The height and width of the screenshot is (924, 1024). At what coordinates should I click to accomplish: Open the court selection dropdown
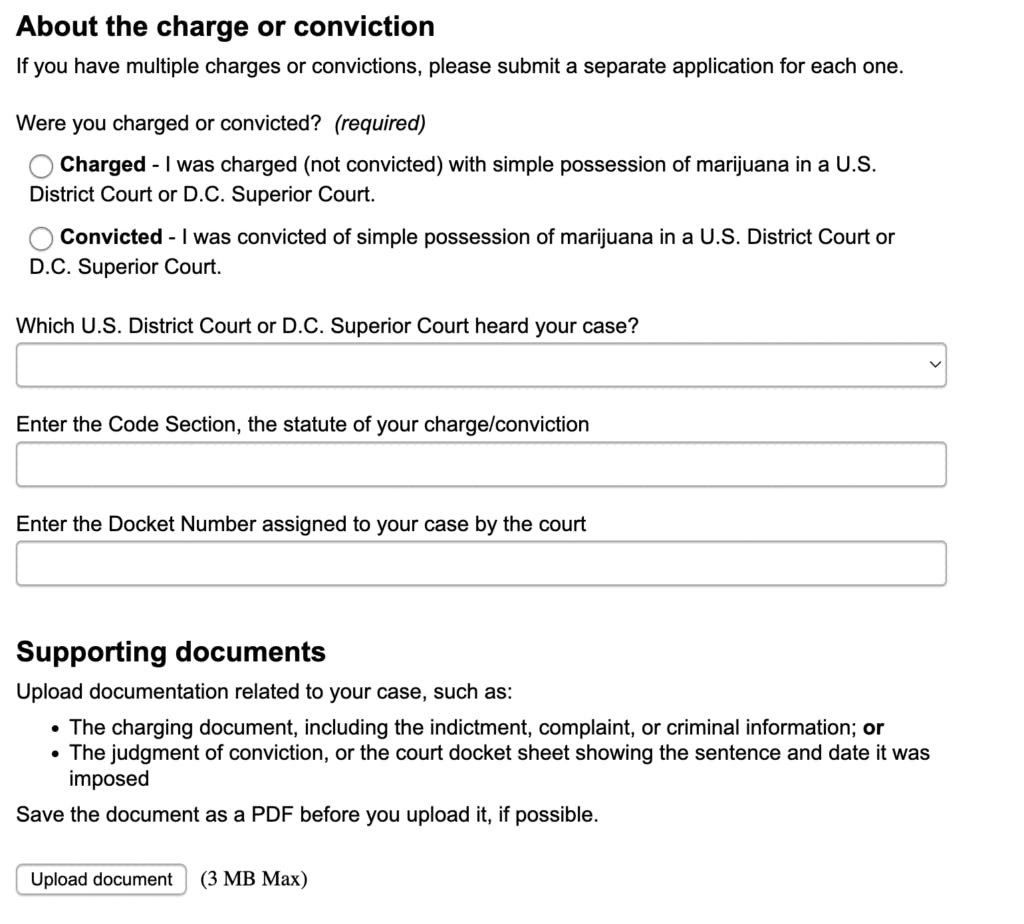(x=480, y=365)
